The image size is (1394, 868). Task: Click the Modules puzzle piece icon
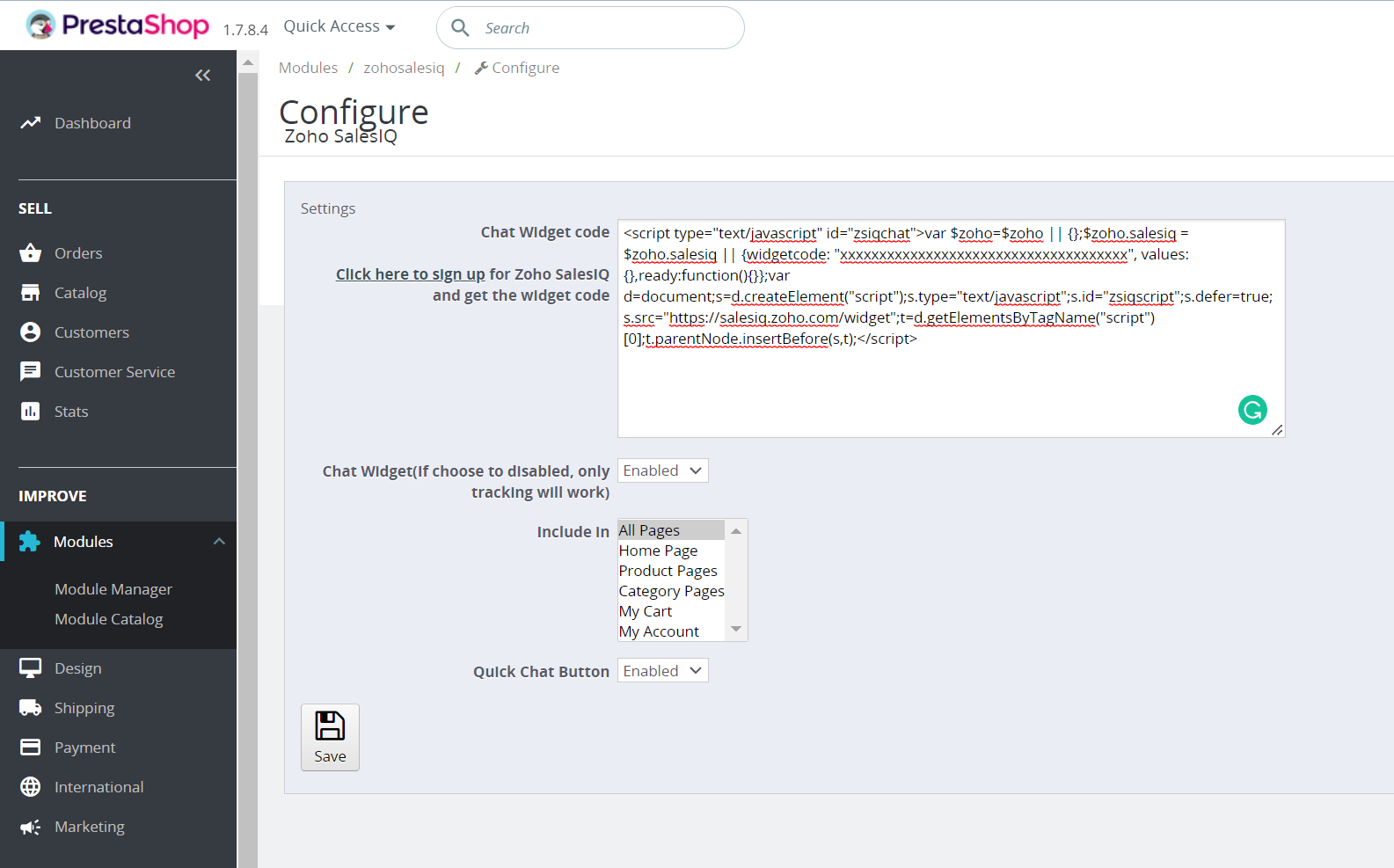[30, 542]
